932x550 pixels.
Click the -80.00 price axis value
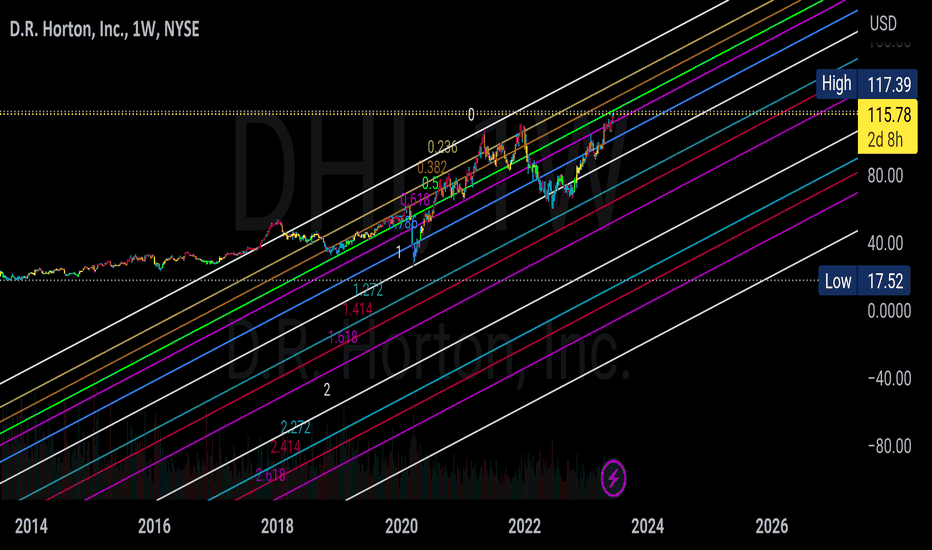(889, 446)
